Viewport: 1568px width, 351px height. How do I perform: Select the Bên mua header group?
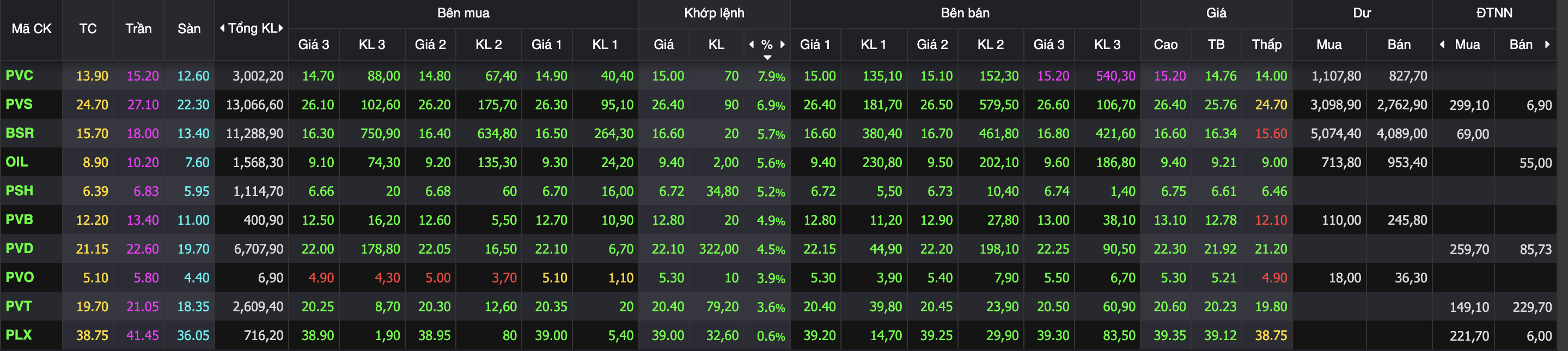coord(463,13)
